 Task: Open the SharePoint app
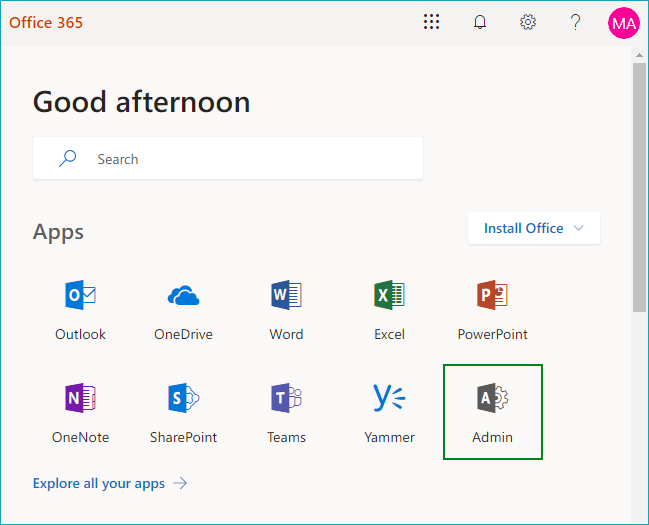(183, 413)
